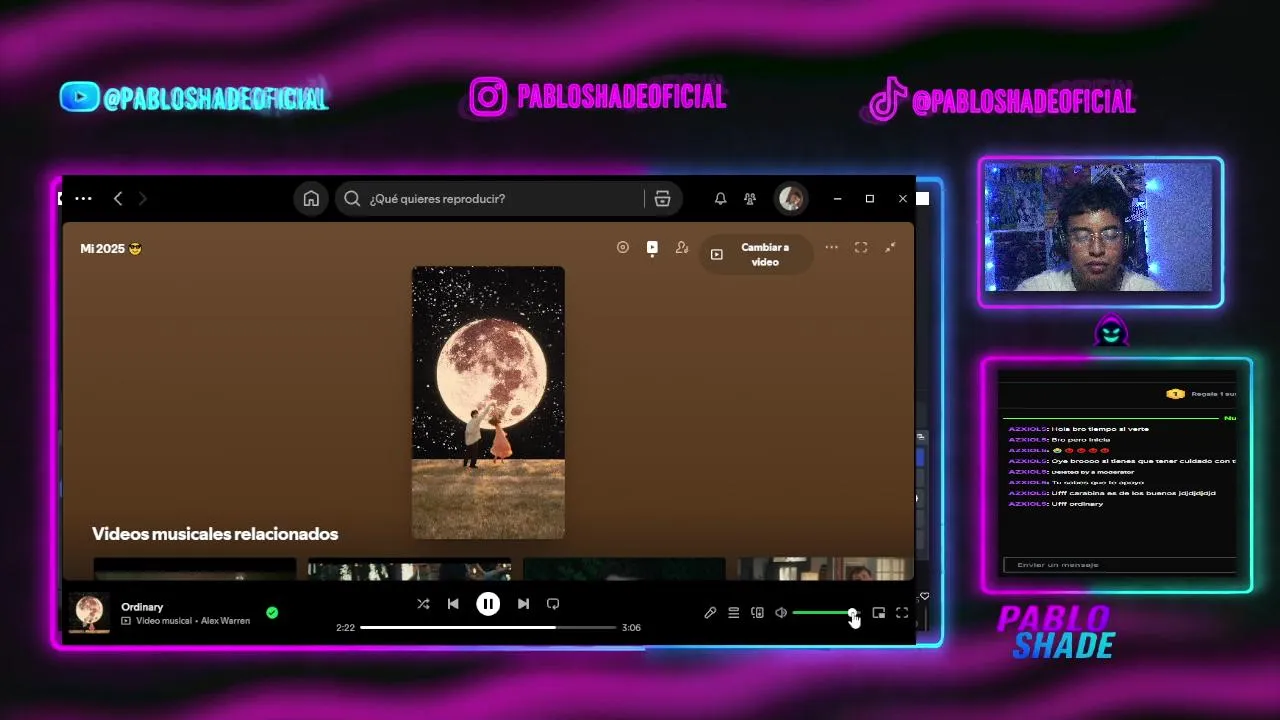
Task: Open the Browse icon in search bar
Action: click(x=662, y=199)
